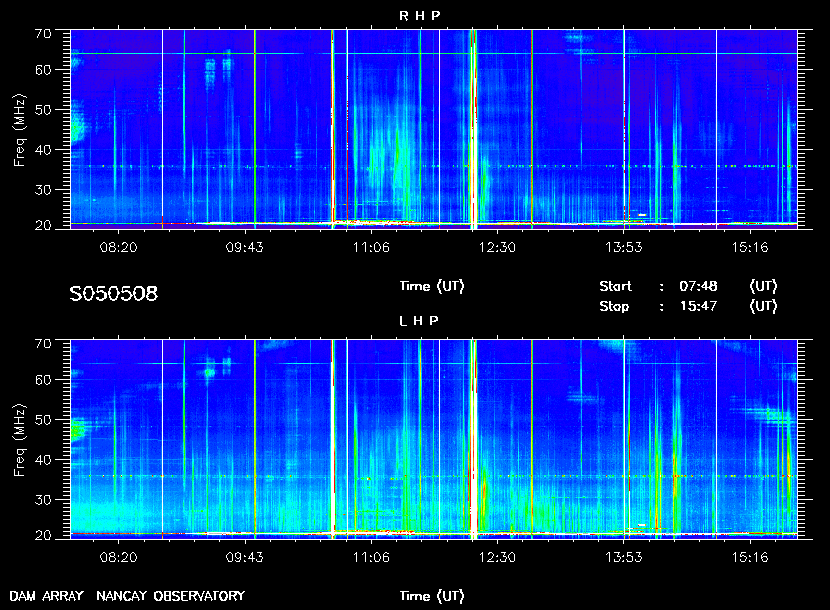The height and width of the screenshot is (610, 830).
Task: Click the DAM ARRAY NANCAY OBSERVATORY caption
Action: [x=127, y=596]
